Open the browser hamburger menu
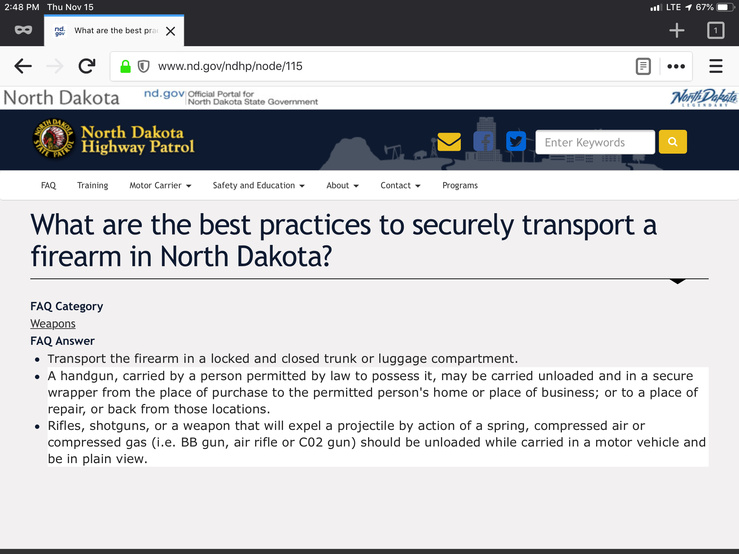 pos(715,67)
